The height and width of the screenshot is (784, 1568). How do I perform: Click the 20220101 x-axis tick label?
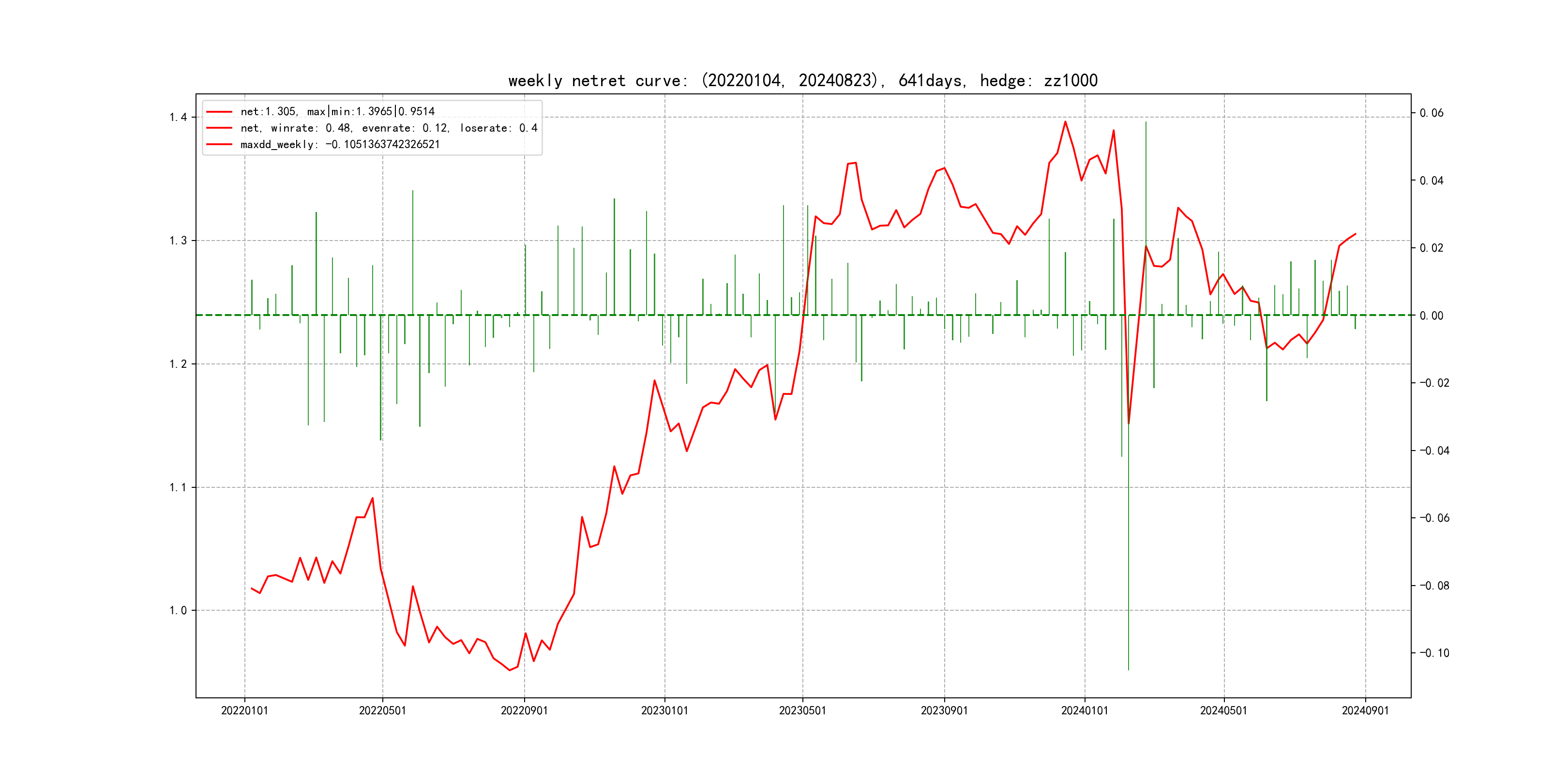[x=244, y=710]
